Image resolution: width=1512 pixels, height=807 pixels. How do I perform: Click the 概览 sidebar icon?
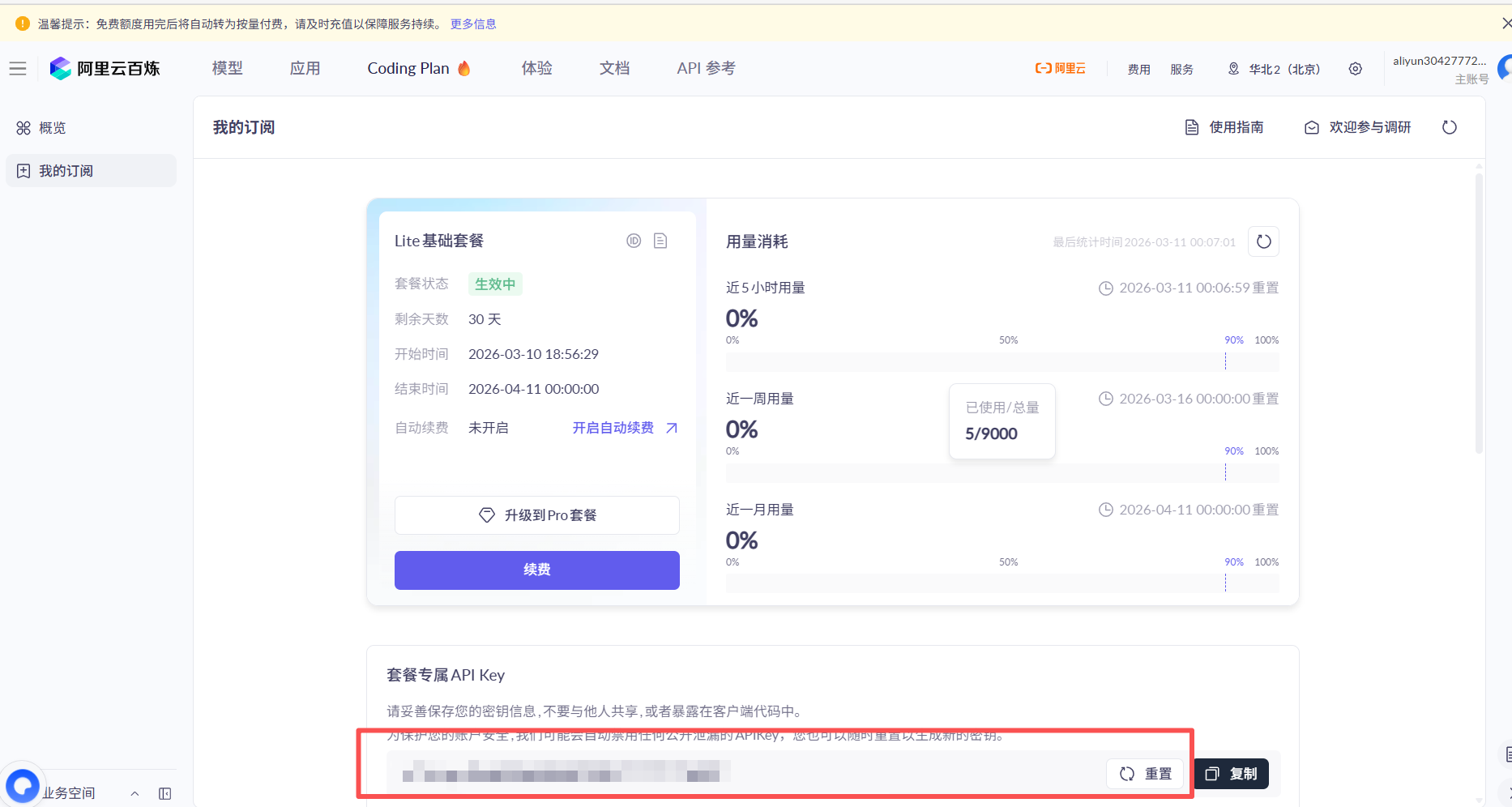point(23,128)
